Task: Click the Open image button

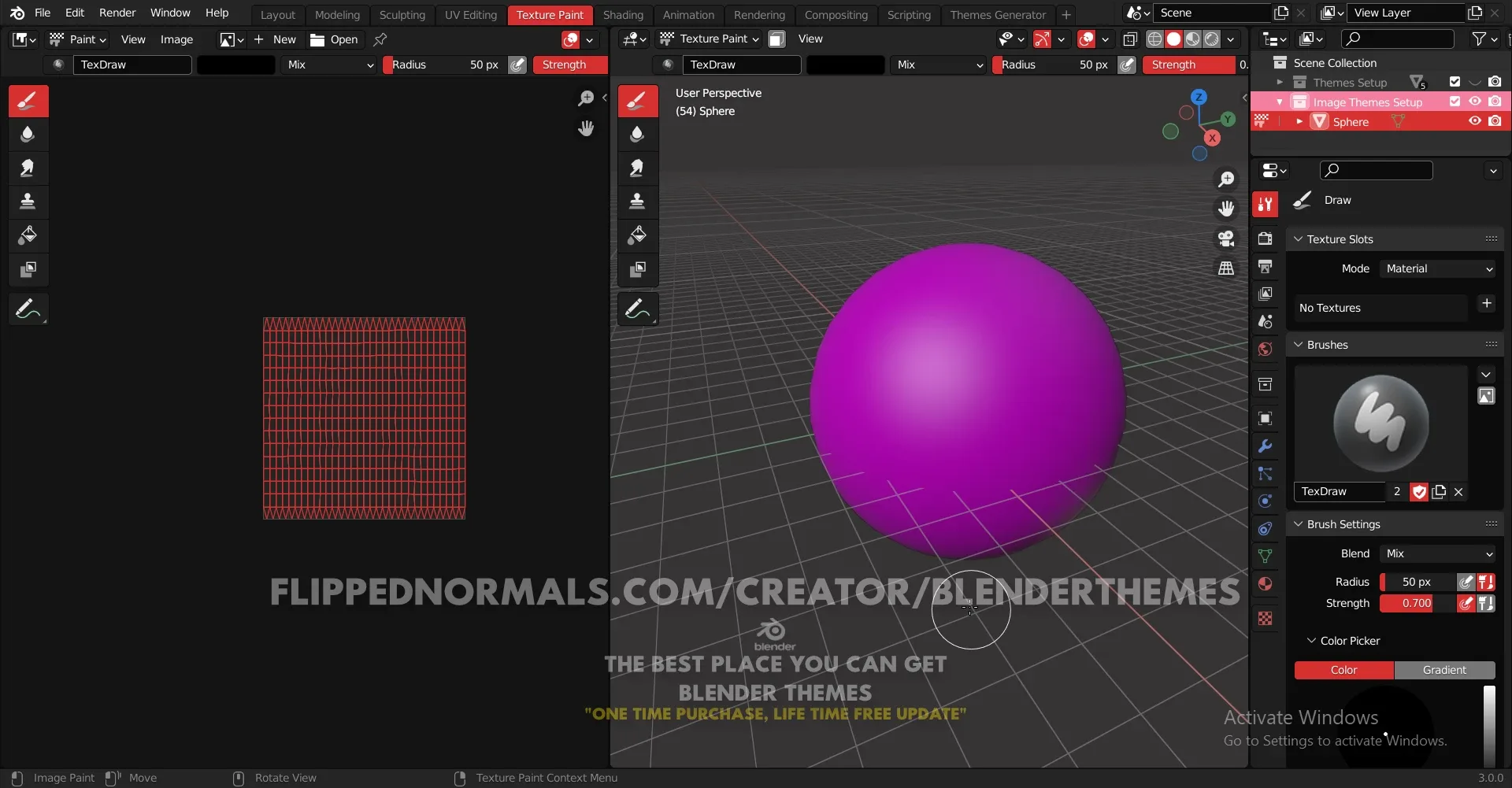Action: click(334, 39)
